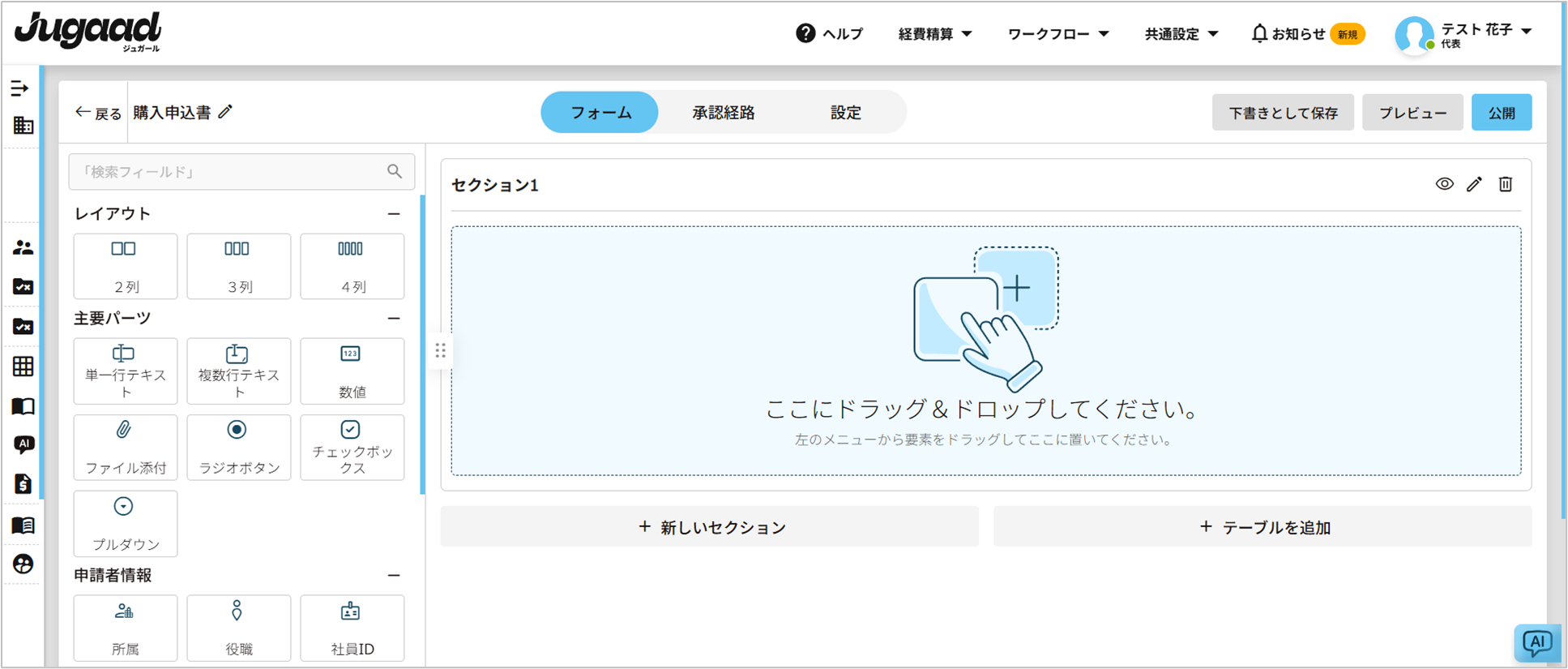Delete セクション1 using the trash icon

[1505, 184]
